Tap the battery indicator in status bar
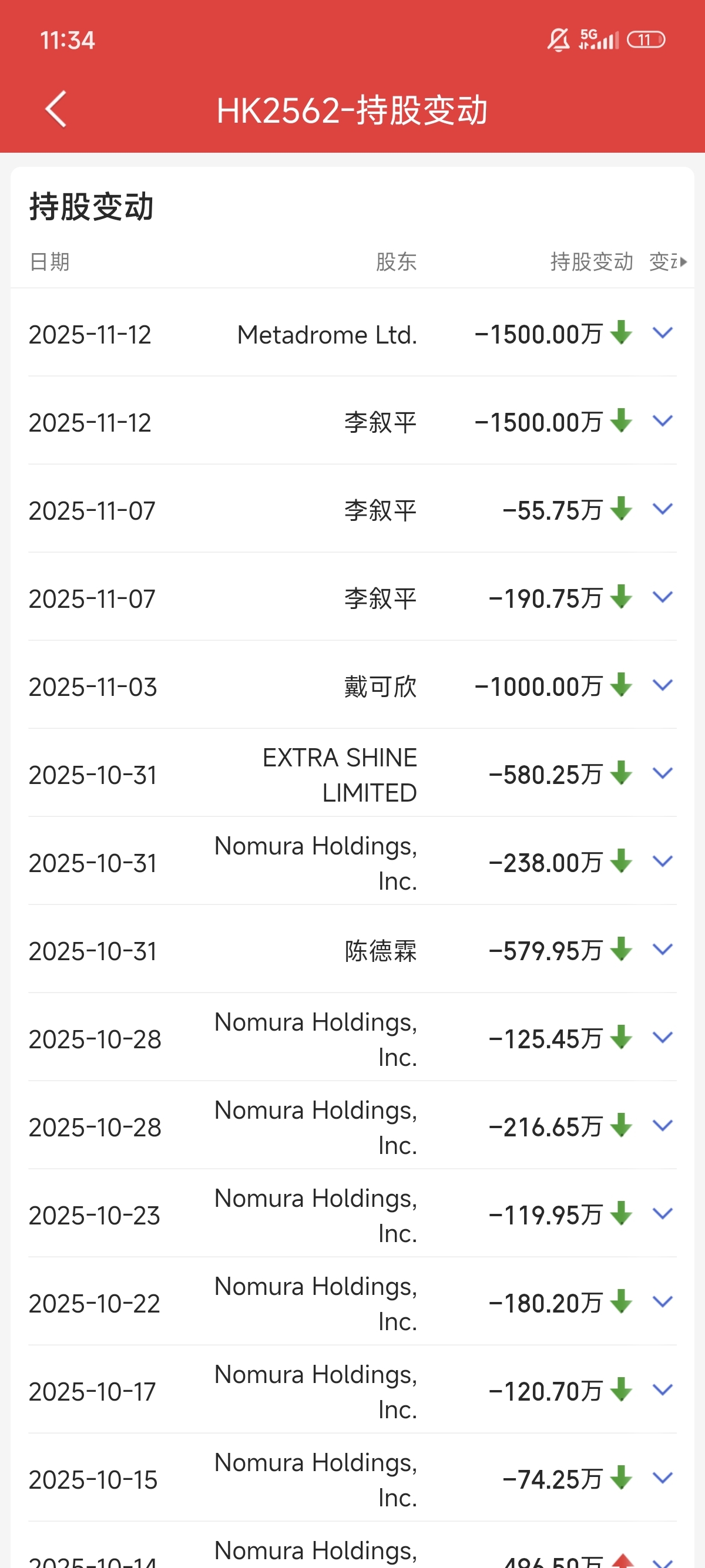705x1568 pixels. (x=646, y=40)
